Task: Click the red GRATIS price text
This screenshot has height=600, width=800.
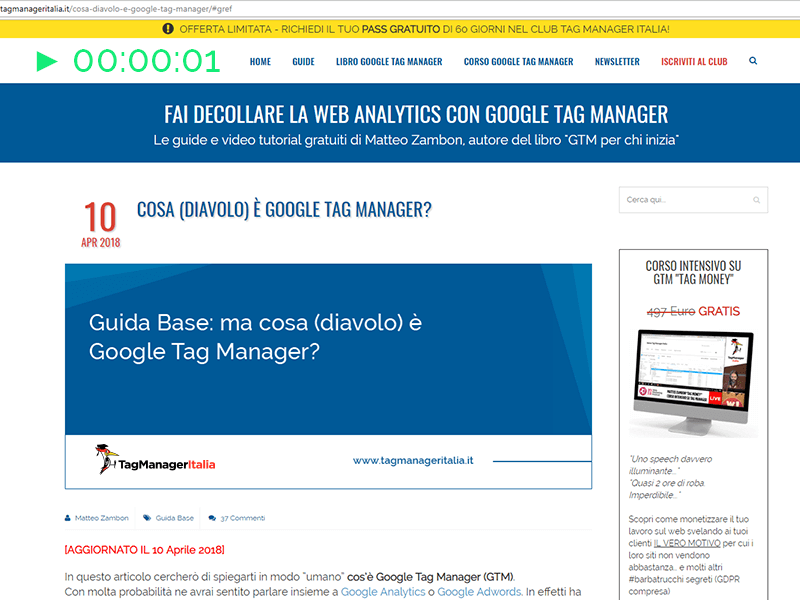Action: pos(719,311)
